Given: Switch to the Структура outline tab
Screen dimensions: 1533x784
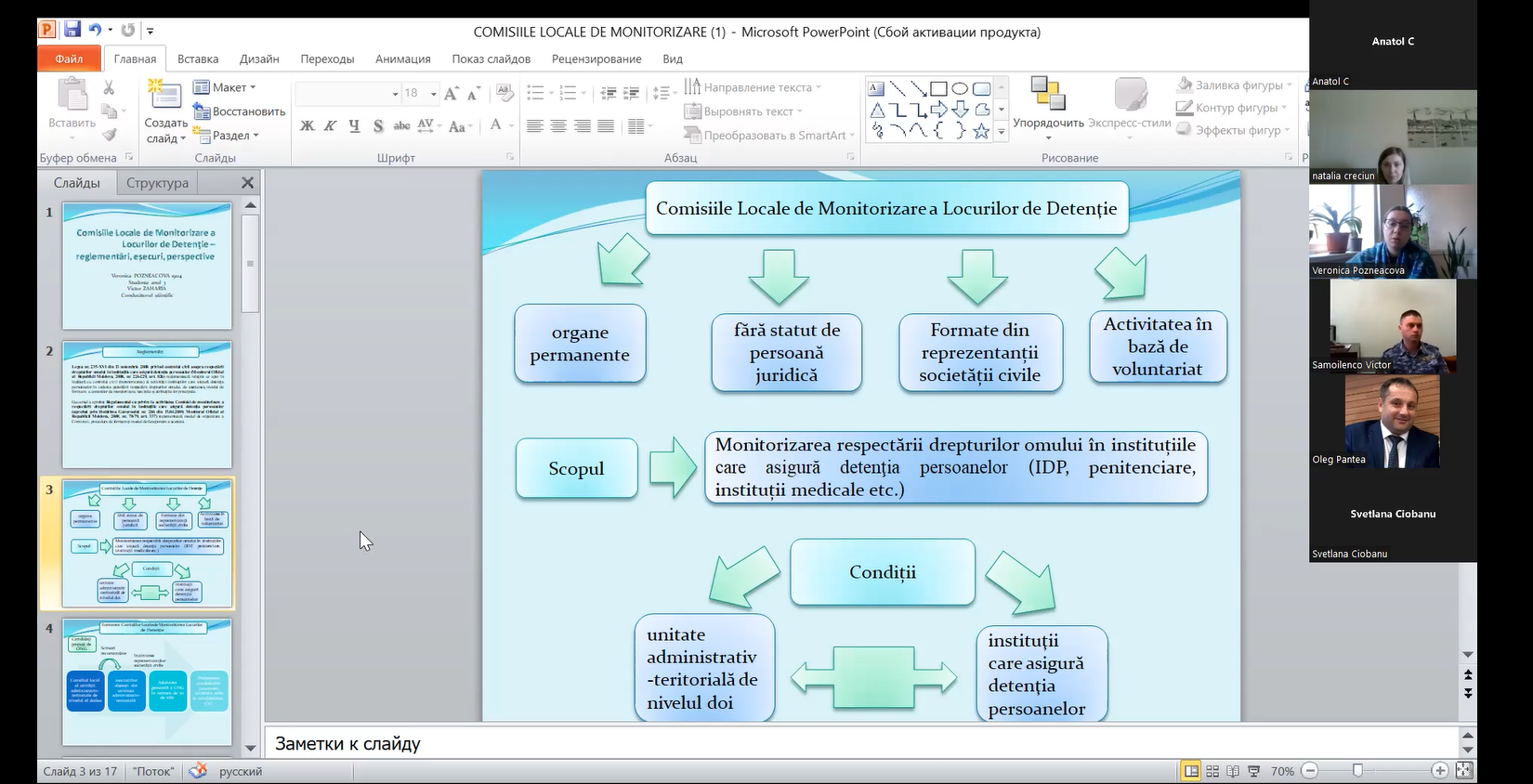Looking at the screenshot, I should [157, 183].
